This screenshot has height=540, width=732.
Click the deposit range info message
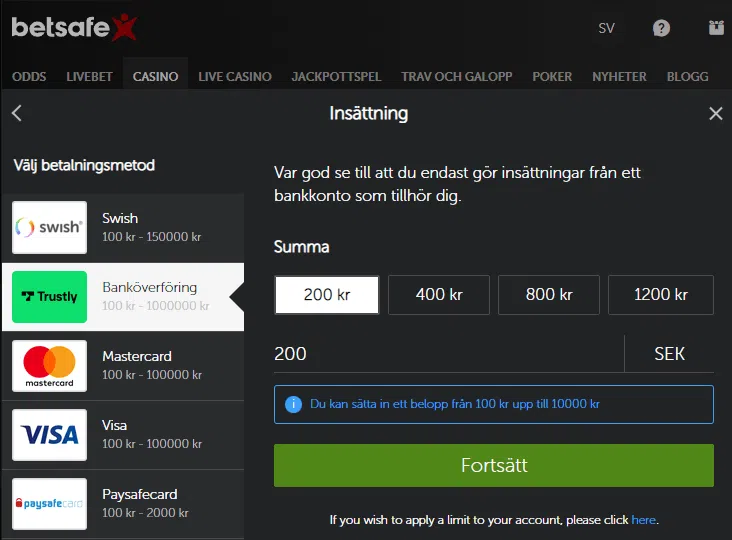pos(494,404)
